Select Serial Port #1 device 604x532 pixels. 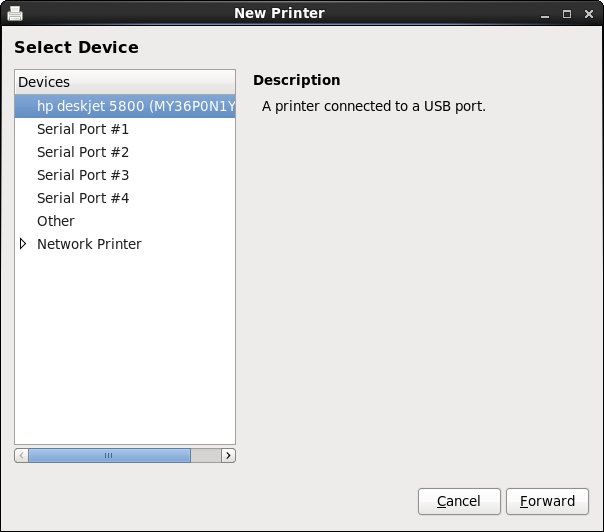pyautogui.click(x=83, y=129)
